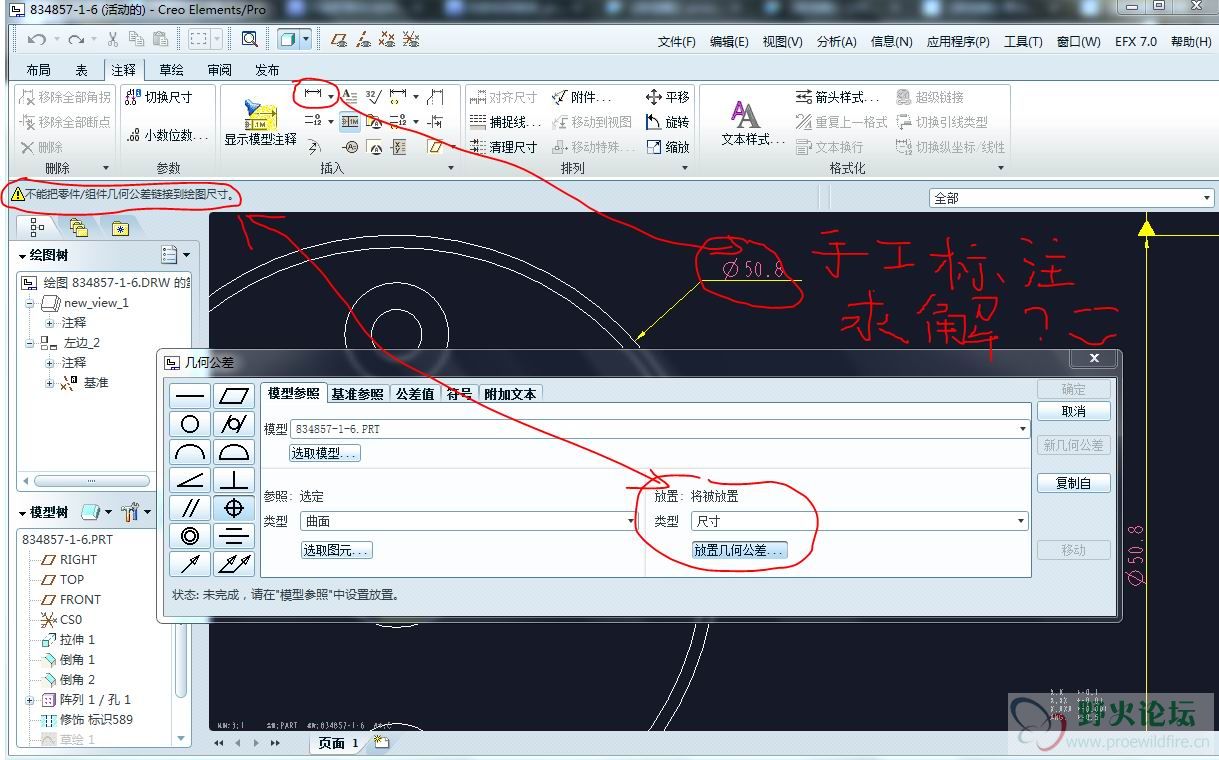The image size is (1219, 760).
Task: Click the paste clipboard icon
Action: point(160,39)
